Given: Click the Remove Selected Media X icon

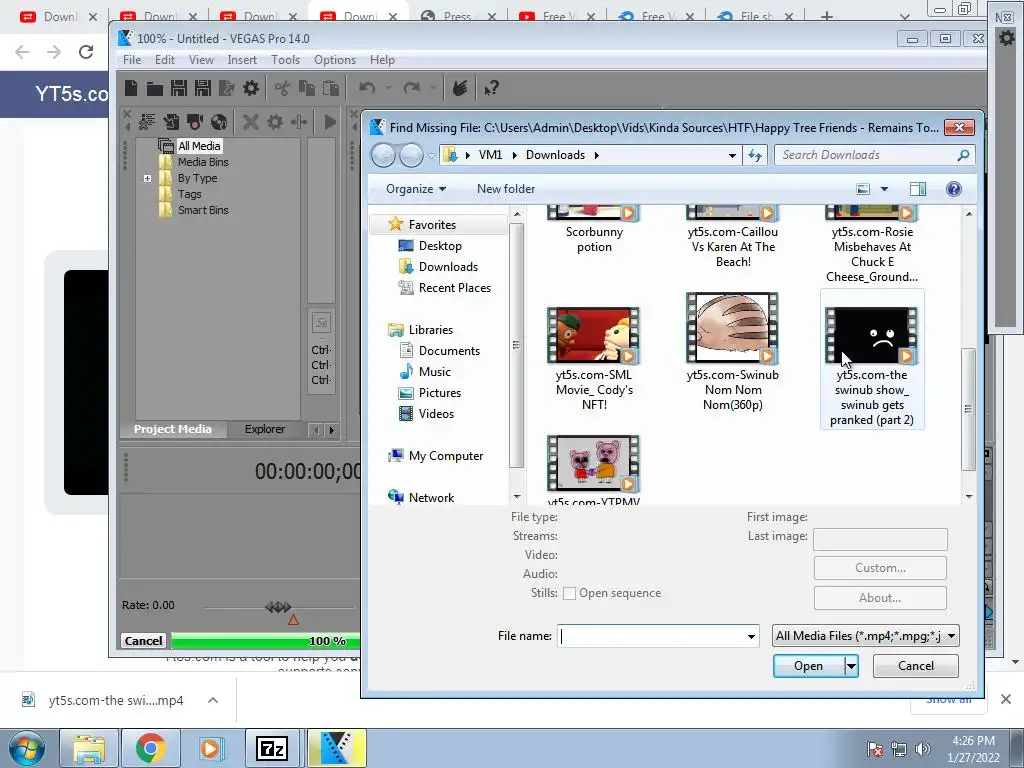Looking at the screenshot, I should (x=251, y=121).
